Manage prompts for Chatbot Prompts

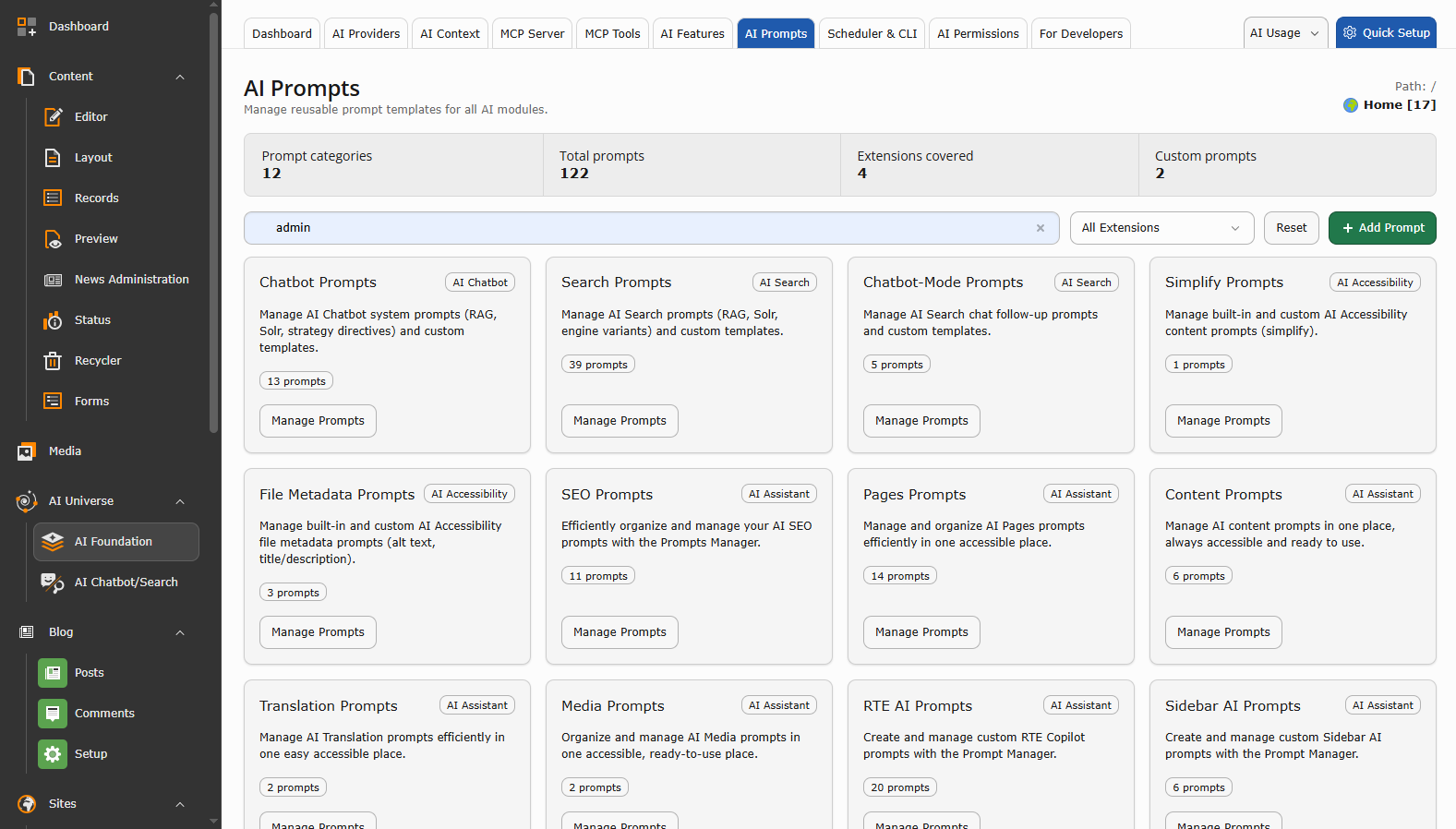[x=318, y=421]
